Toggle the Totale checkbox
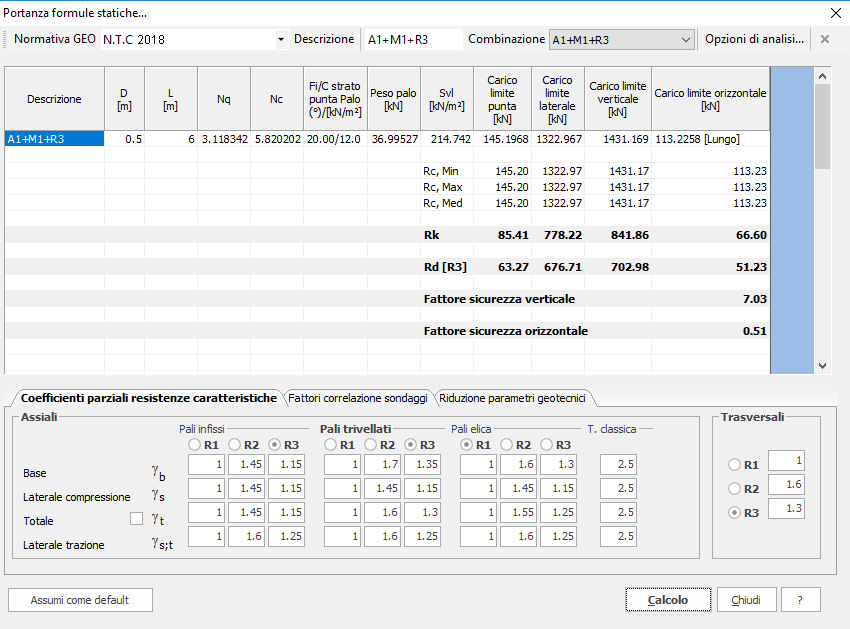The image size is (850, 629). click(x=137, y=519)
